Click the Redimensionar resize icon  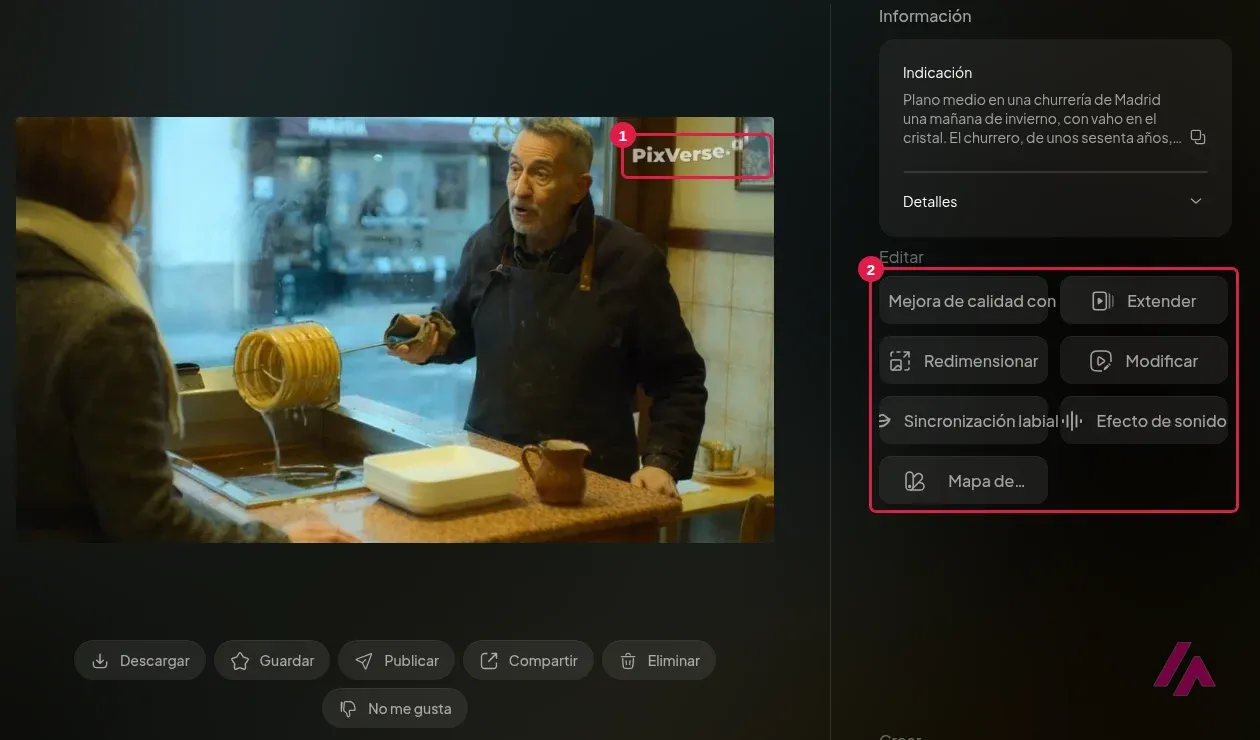pyautogui.click(x=900, y=361)
